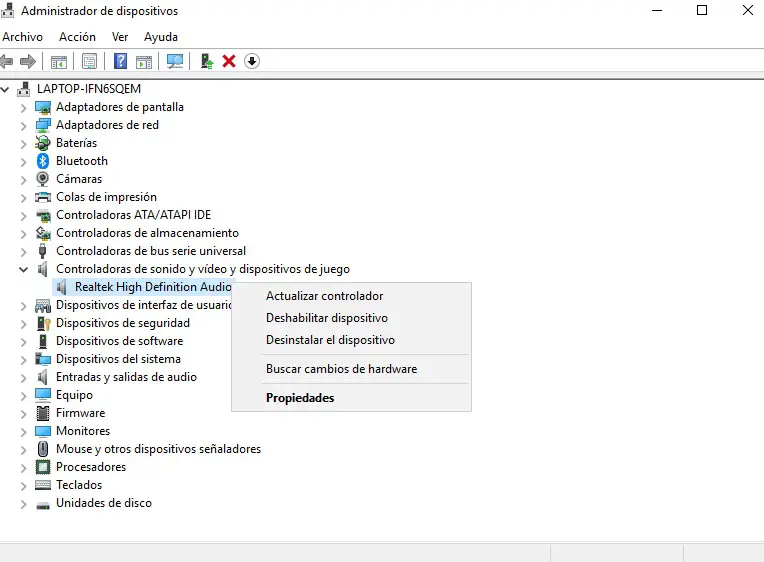Expand the Baterías chevron
Image resolution: width=764 pixels, height=562 pixels.
(x=23, y=144)
